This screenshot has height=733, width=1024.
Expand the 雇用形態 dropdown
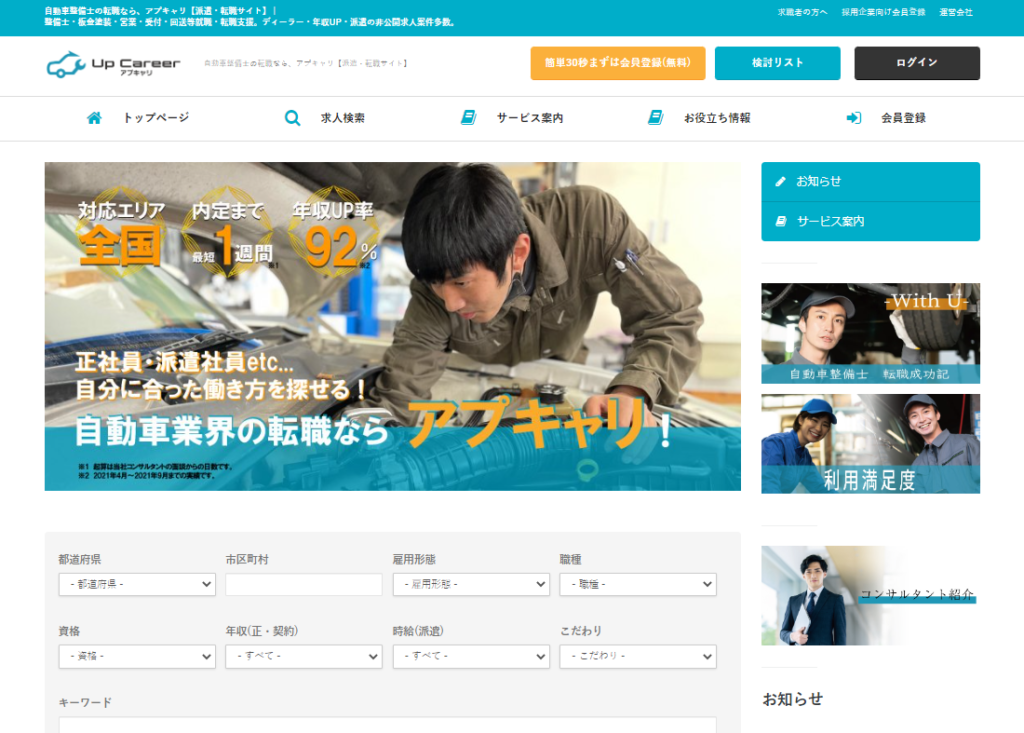pos(471,584)
